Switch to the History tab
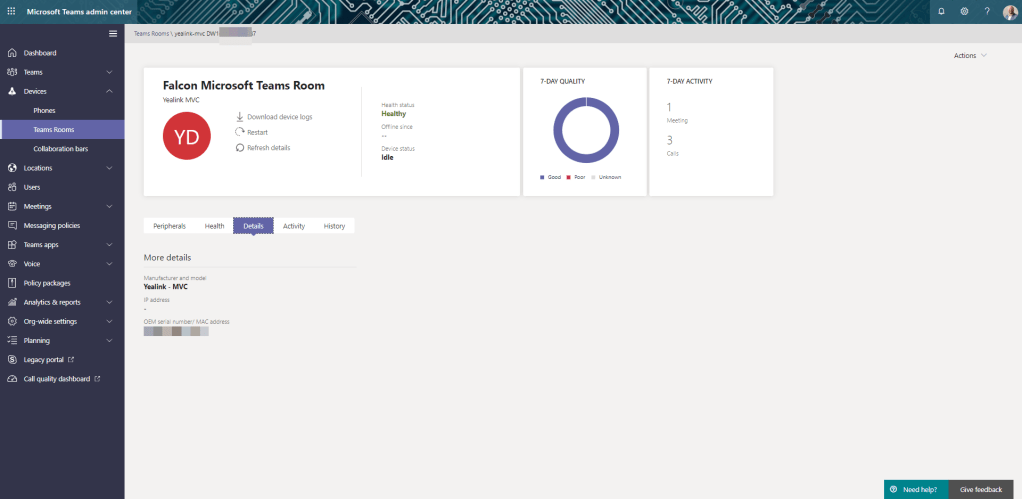The image size is (1022, 499). coord(334,226)
